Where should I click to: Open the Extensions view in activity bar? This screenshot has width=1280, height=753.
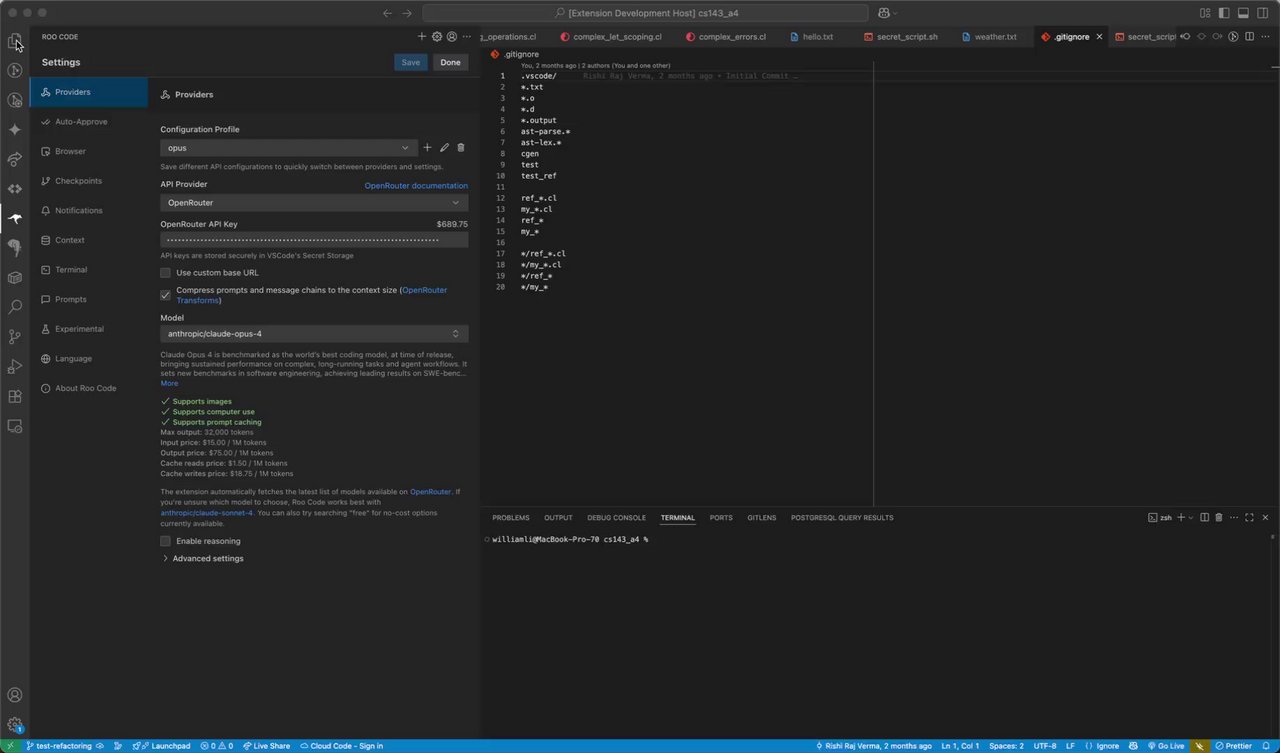pyautogui.click(x=15, y=396)
